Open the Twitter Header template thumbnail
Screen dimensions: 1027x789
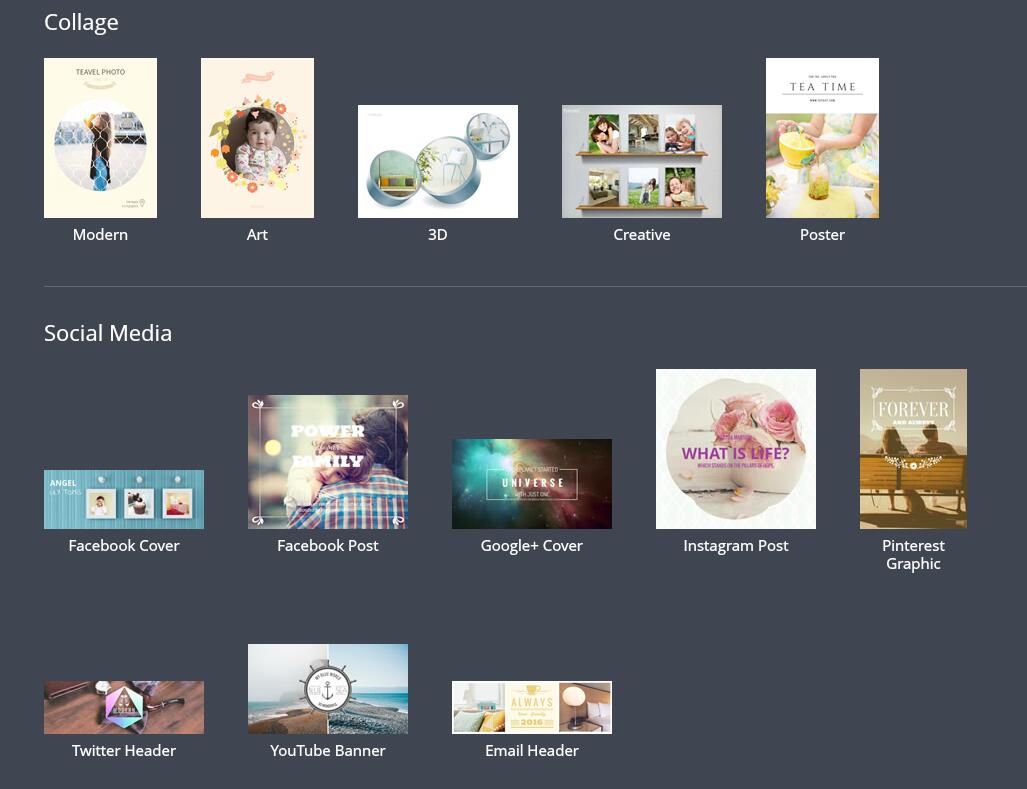[124, 707]
